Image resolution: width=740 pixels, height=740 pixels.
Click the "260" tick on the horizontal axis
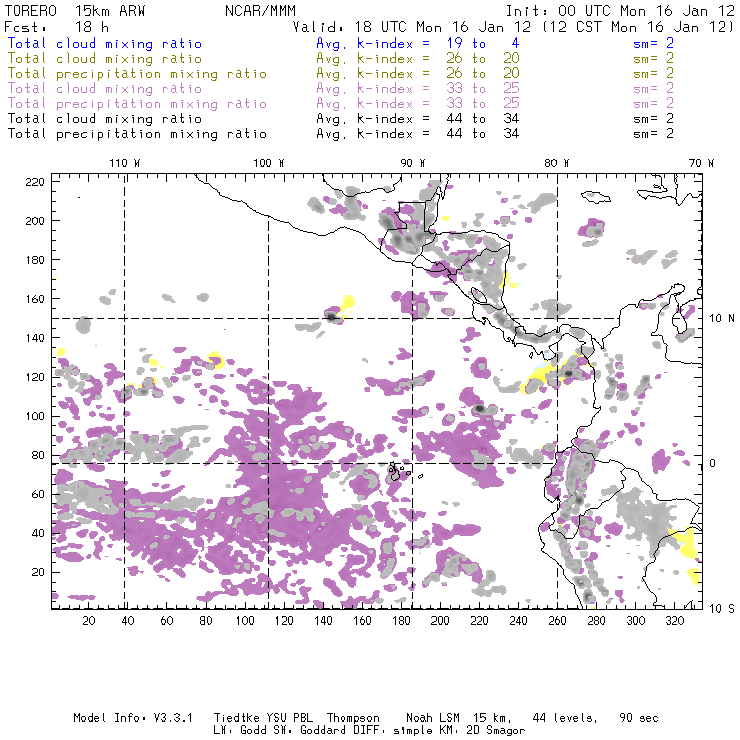(557, 621)
